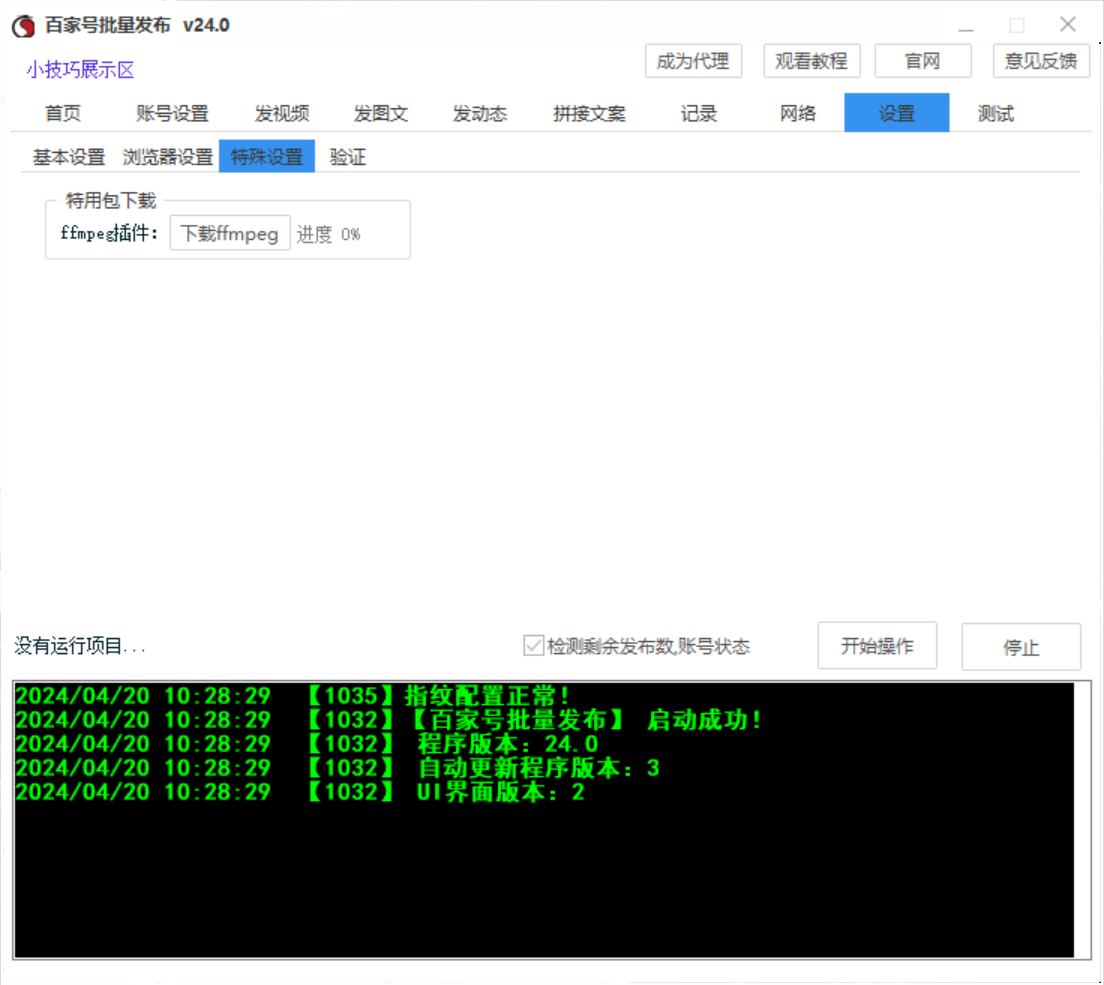Click 观看教程 button
Image resolution: width=1104 pixels, height=985 pixels.
[x=812, y=61]
